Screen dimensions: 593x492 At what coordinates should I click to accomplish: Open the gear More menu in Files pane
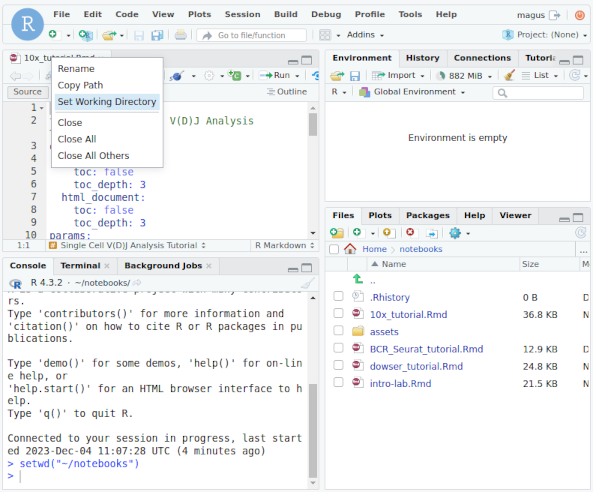459,233
